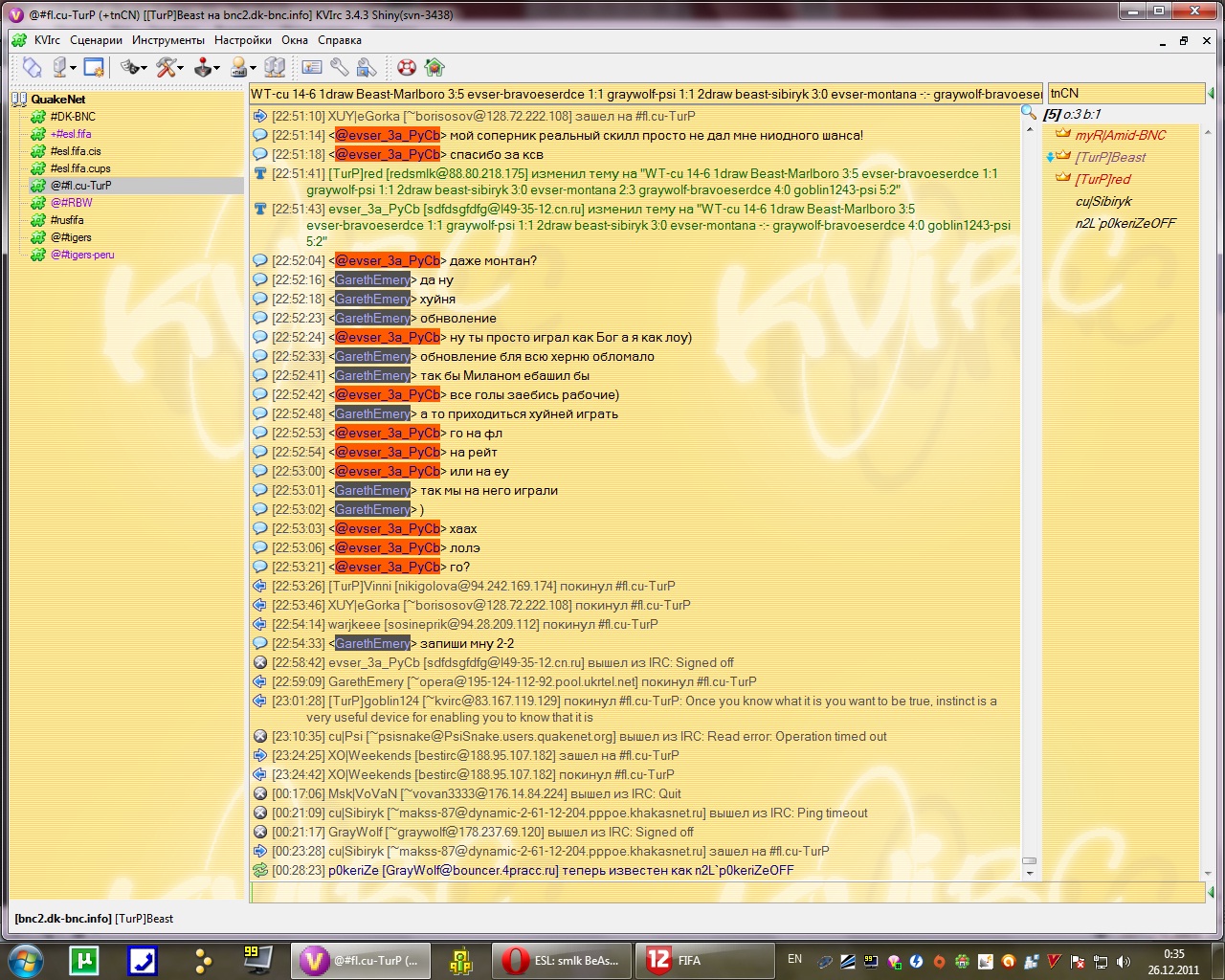This screenshot has height=980, width=1225.
Task: Select user n2L`p0keriZeOFF in the user list
Action: [x=1125, y=223]
